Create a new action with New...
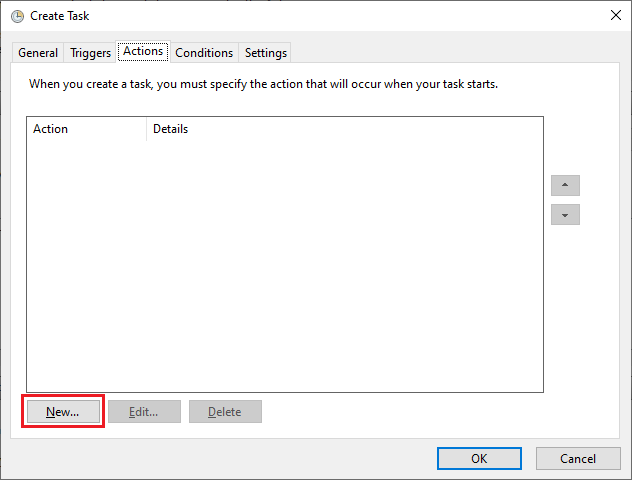This screenshot has width=632, height=480. pyautogui.click(x=63, y=411)
